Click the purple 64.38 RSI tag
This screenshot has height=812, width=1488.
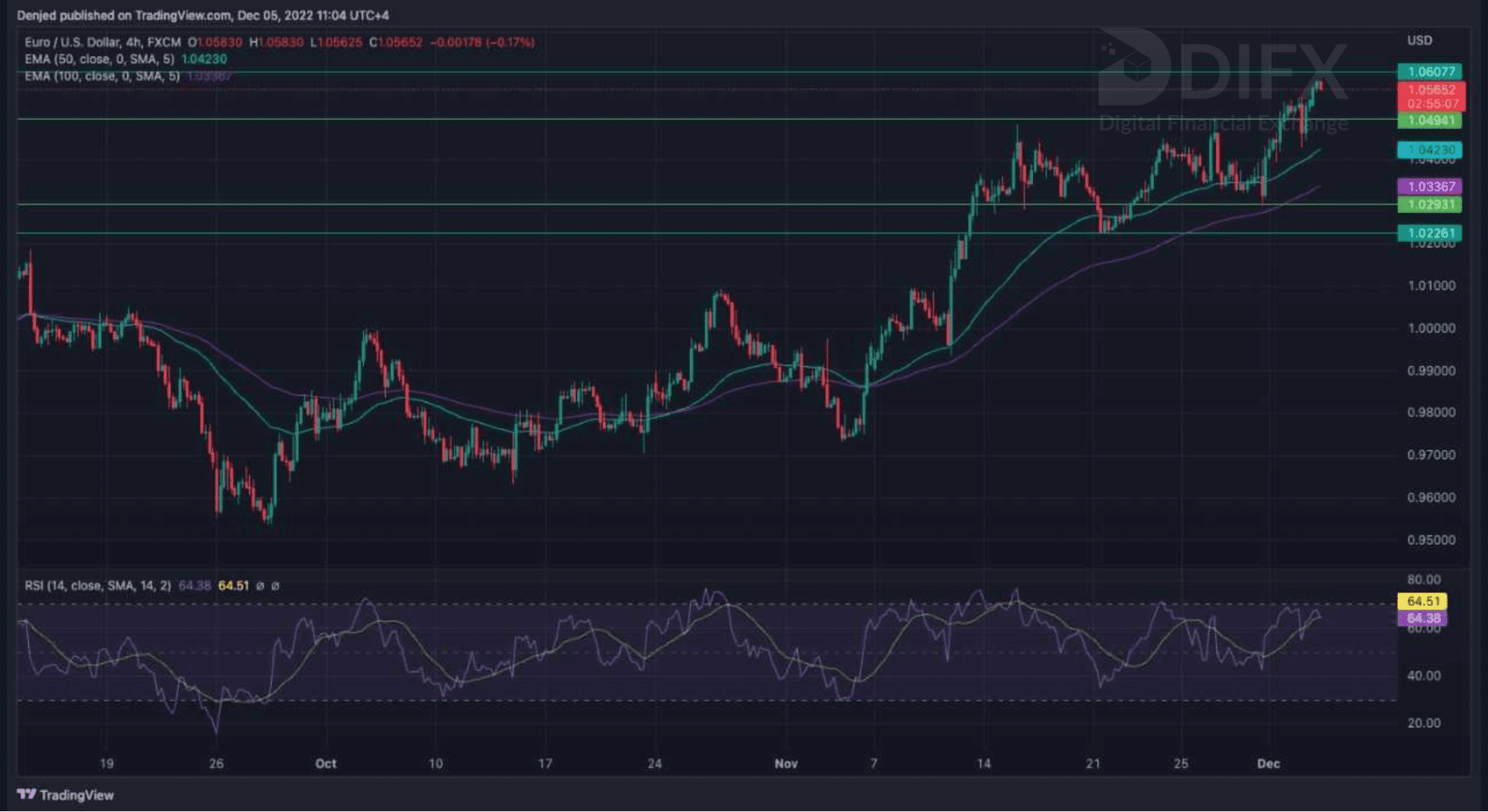point(1422,618)
